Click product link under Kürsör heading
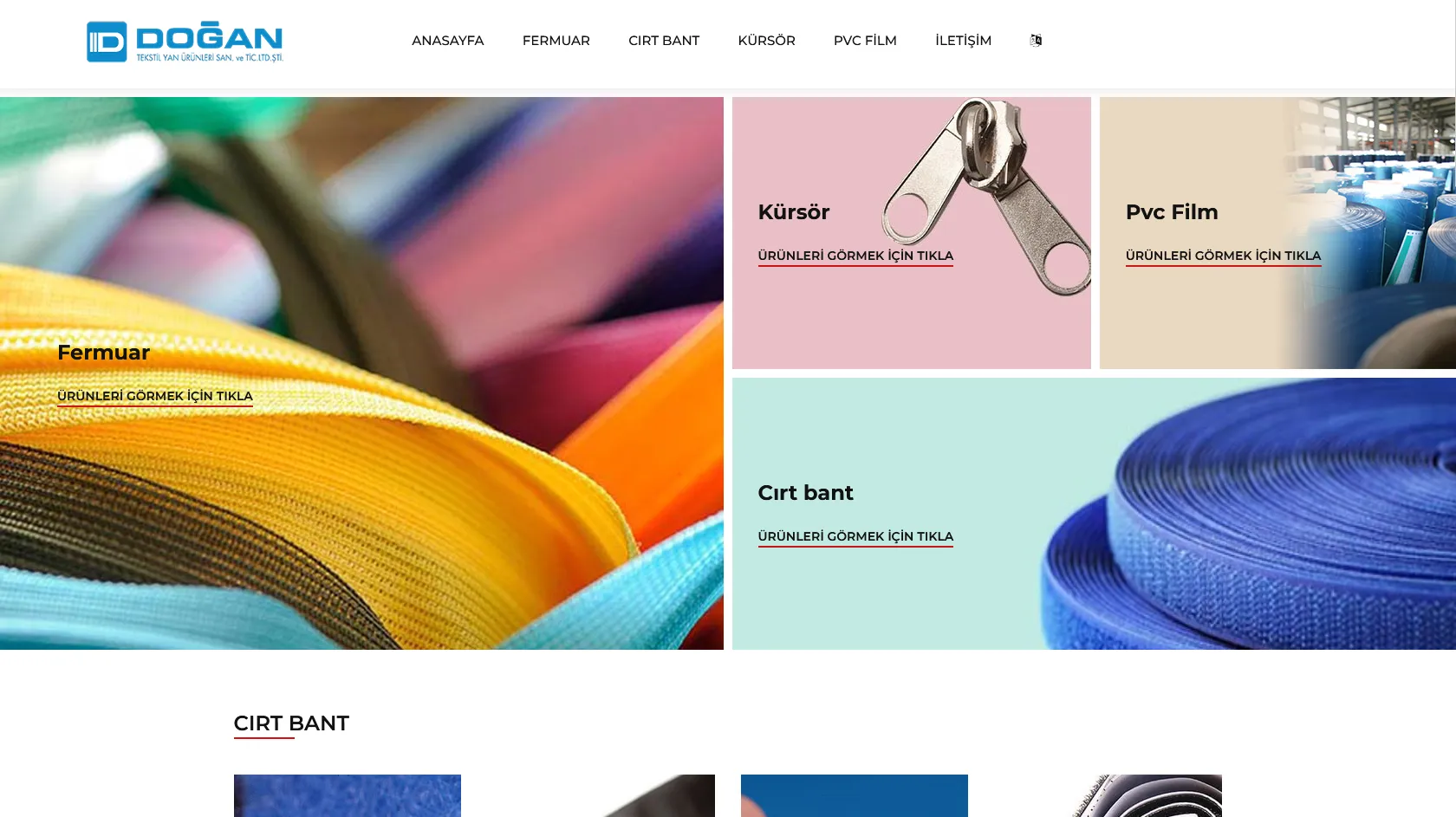 [x=855, y=256]
